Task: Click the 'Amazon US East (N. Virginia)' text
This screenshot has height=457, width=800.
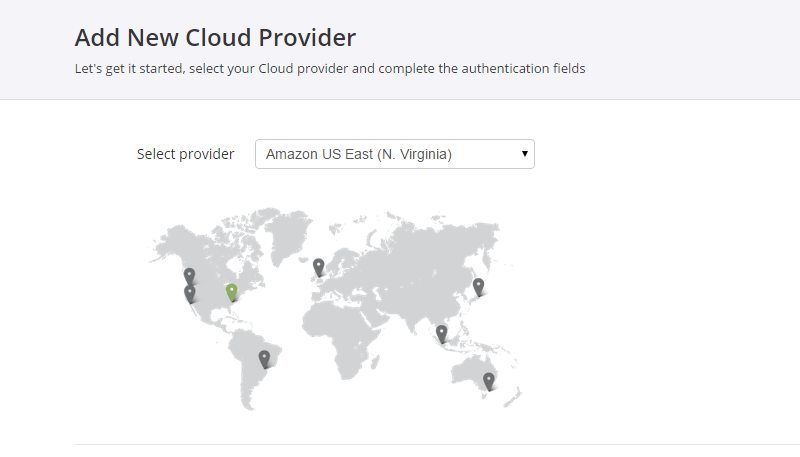Action: coord(359,154)
